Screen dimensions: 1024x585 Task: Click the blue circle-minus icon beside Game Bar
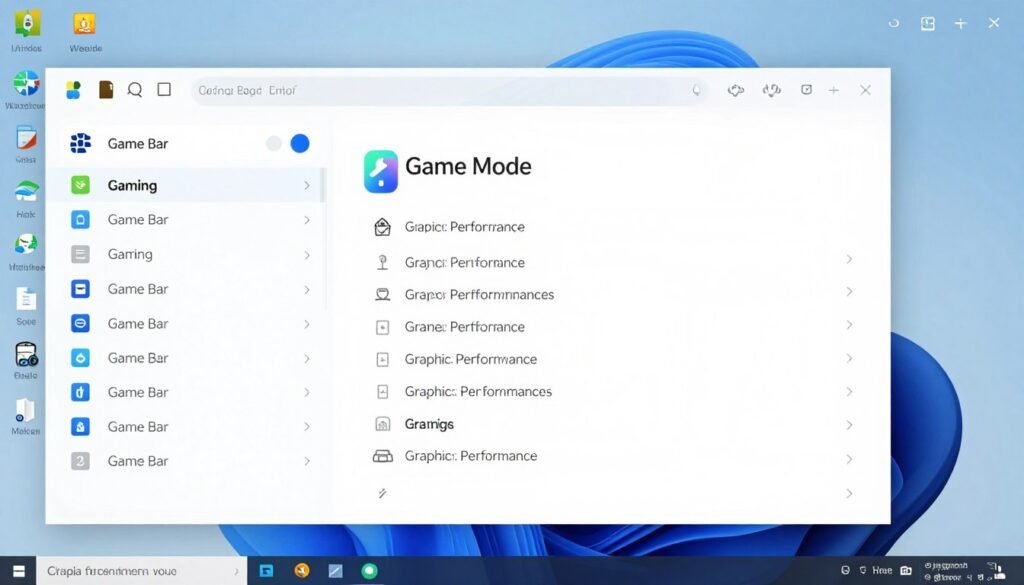80,323
